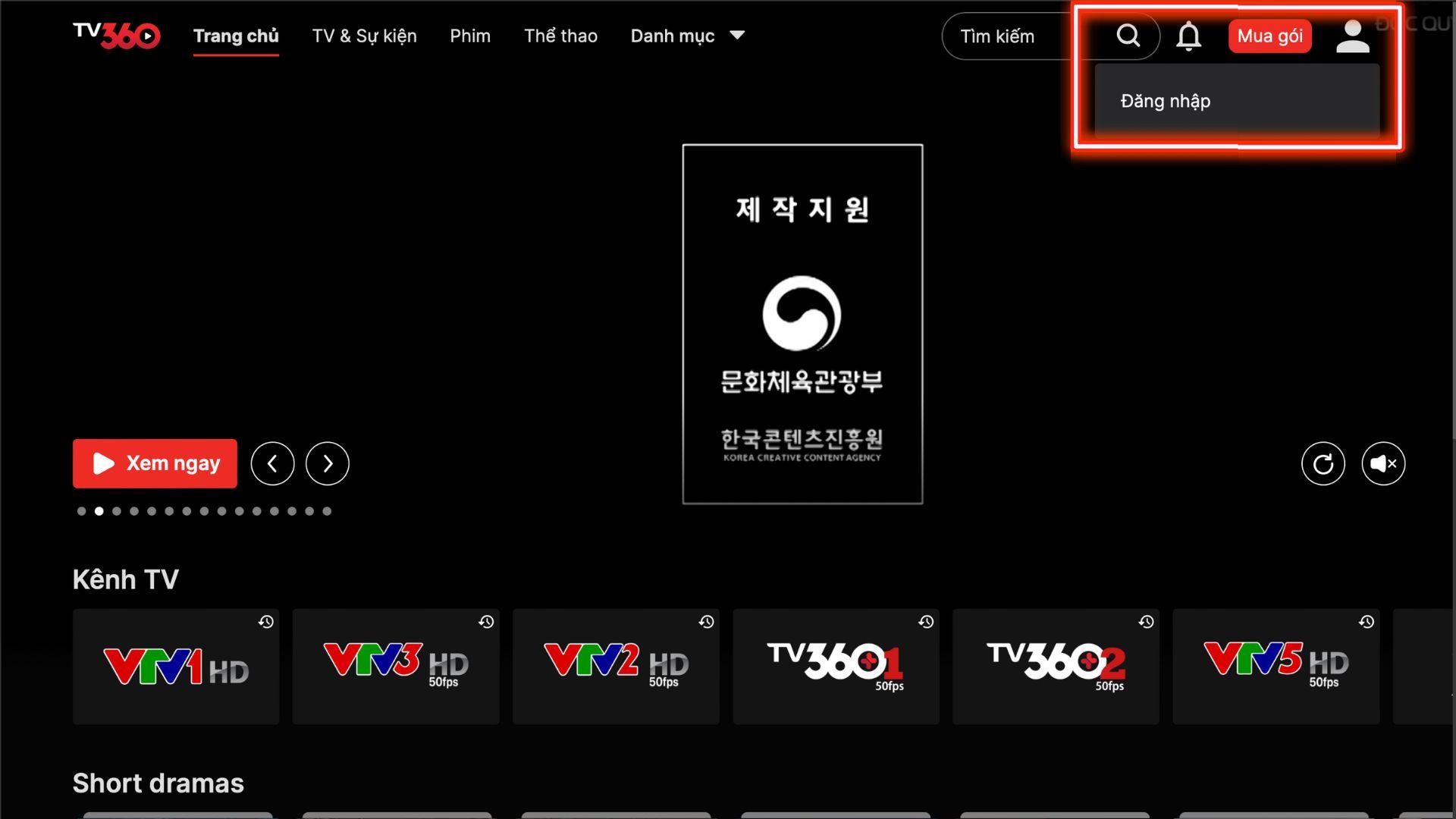
Task: Open TV360 logo home link
Action: click(116, 35)
